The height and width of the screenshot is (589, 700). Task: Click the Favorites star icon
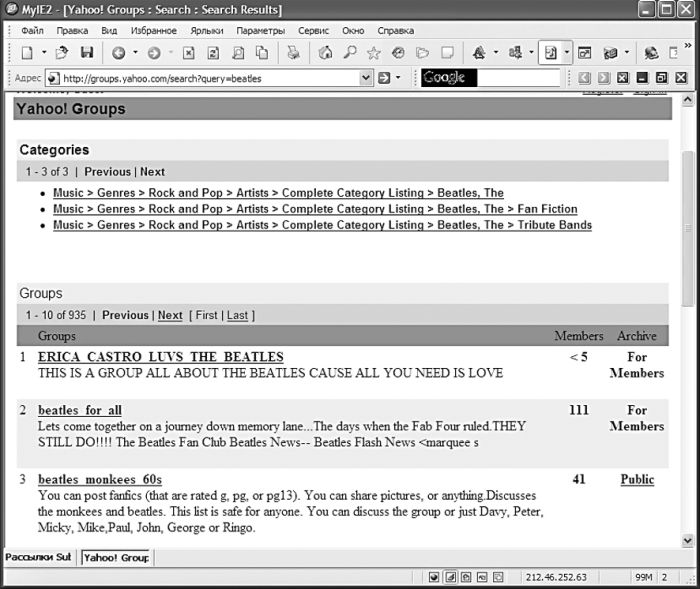[x=373, y=53]
